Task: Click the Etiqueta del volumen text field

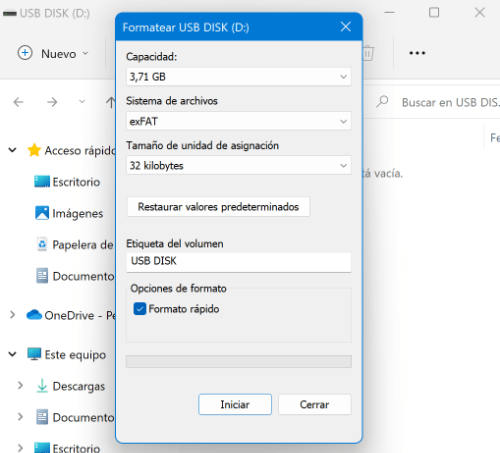Action: pos(239,262)
